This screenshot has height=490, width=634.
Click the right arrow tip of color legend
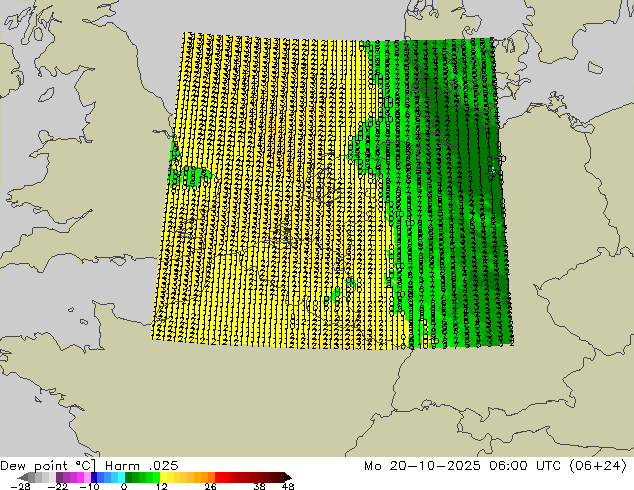(x=289, y=477)
